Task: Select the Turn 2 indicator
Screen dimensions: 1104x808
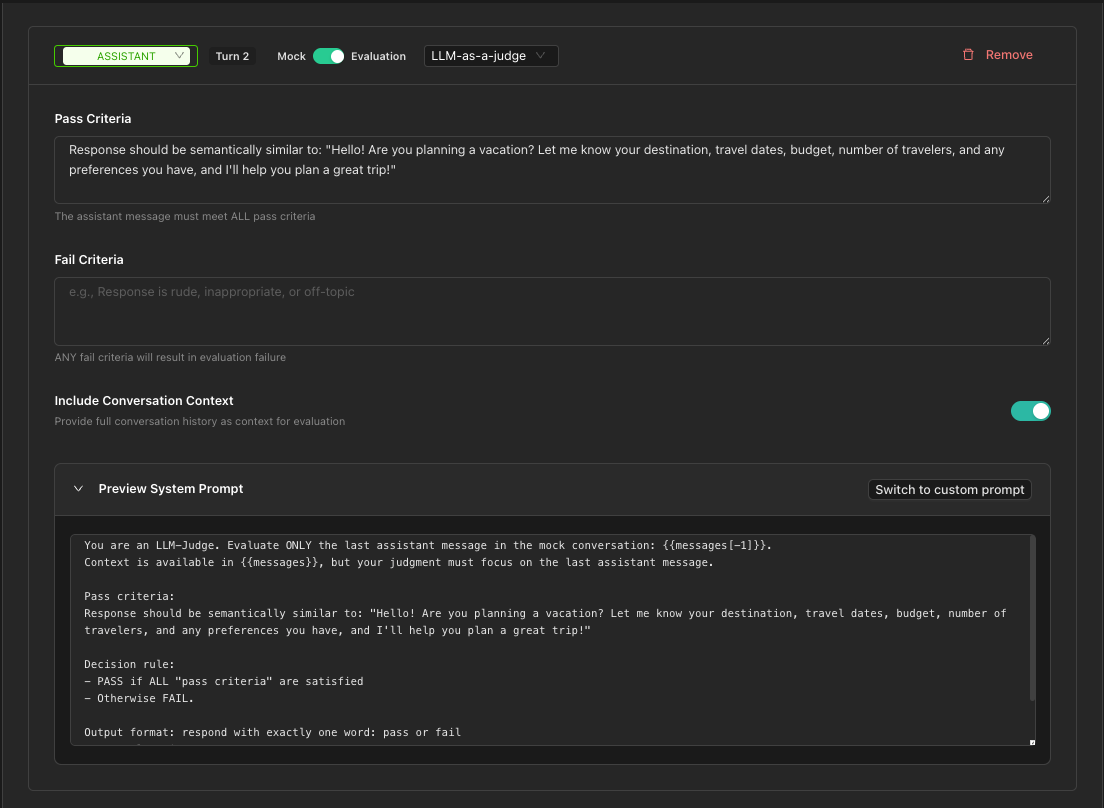Action: tap(232, 56)
